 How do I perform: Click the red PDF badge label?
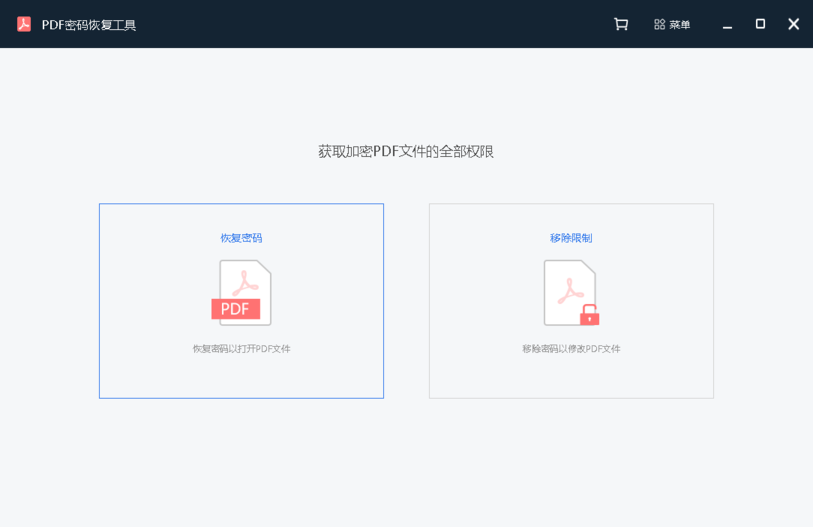[235, 309]
